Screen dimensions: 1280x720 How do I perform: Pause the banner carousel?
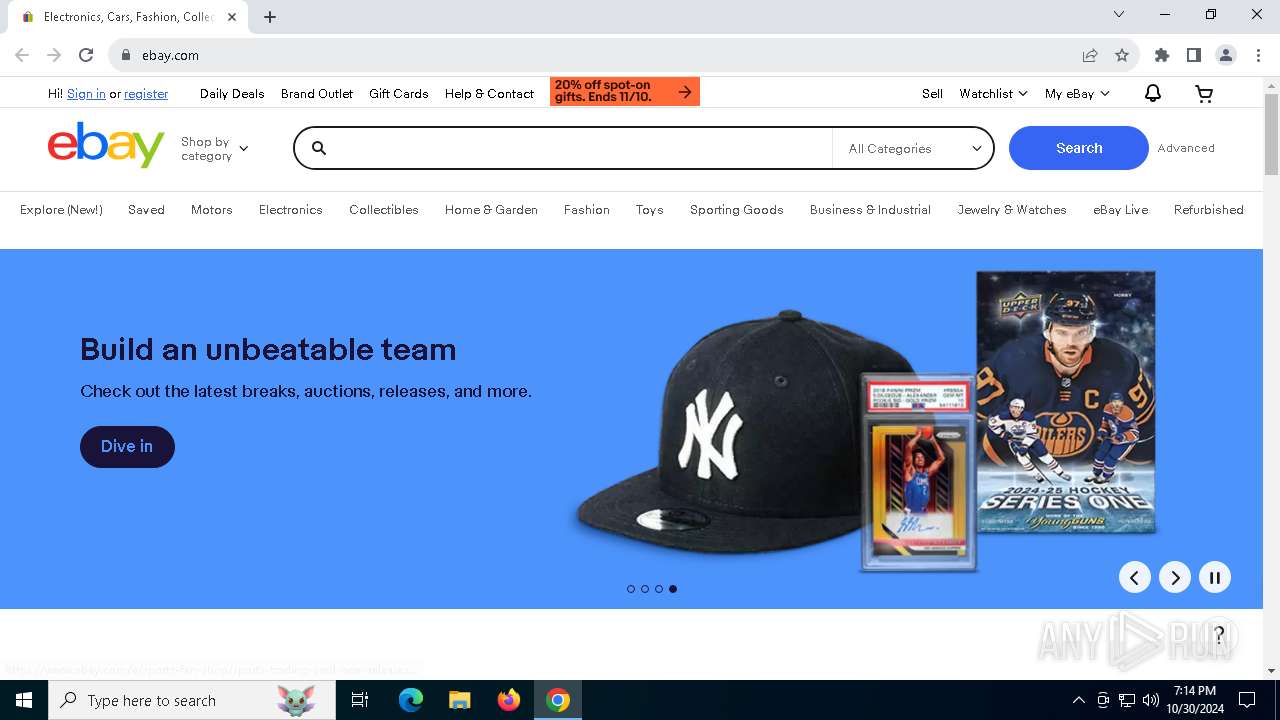pyautogui.click(x=1215, y=577)
